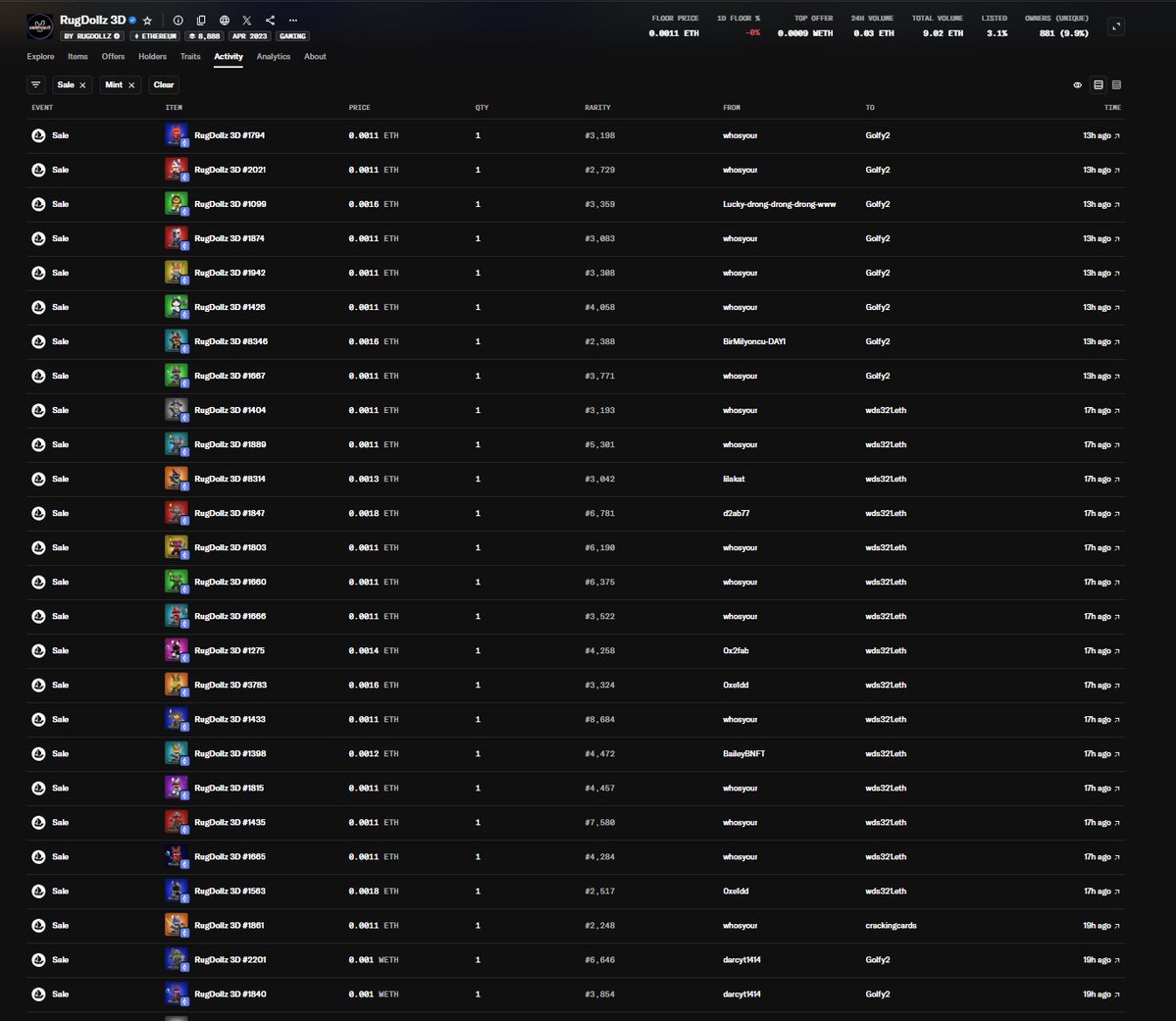Open the collection info icon
Viewport: 1176px width, 1021px height.
[178, 21]
